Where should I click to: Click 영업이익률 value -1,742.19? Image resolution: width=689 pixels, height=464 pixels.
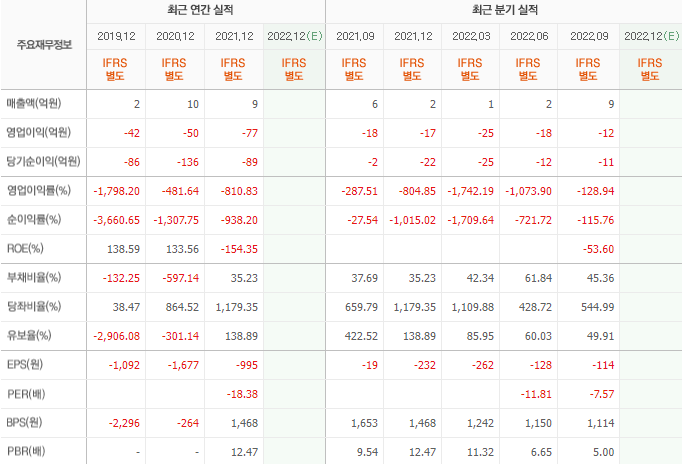tap(471, 192)
